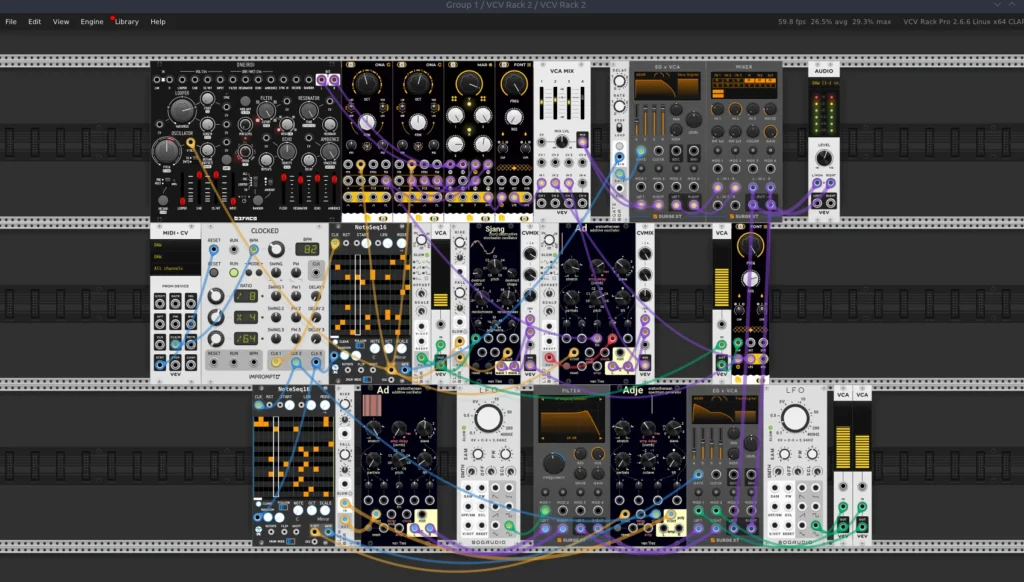
Task: Click the fps performance readout in menu bar
Action: click(x=792, y=22)
